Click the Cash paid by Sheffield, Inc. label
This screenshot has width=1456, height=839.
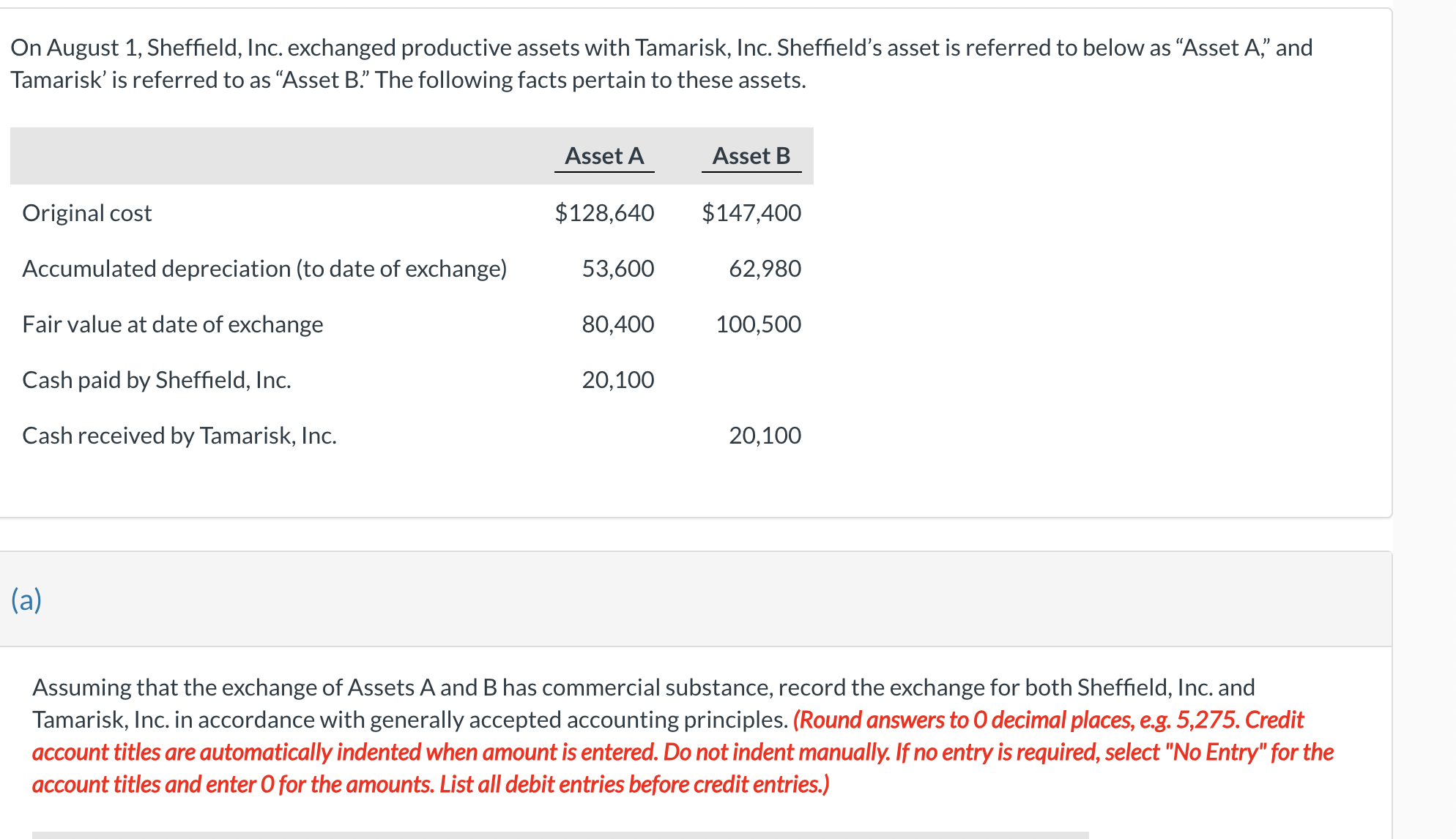(157, 380)
